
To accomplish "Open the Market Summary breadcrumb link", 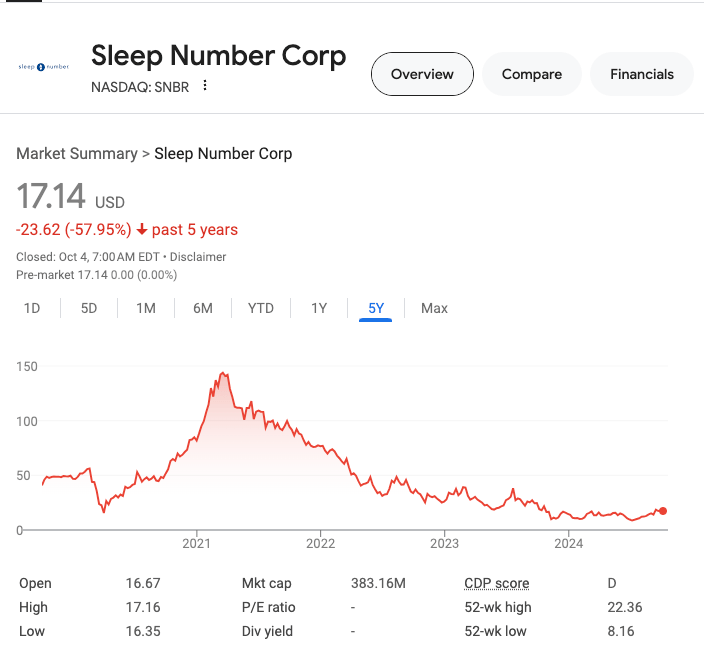I will pos(76,154).
